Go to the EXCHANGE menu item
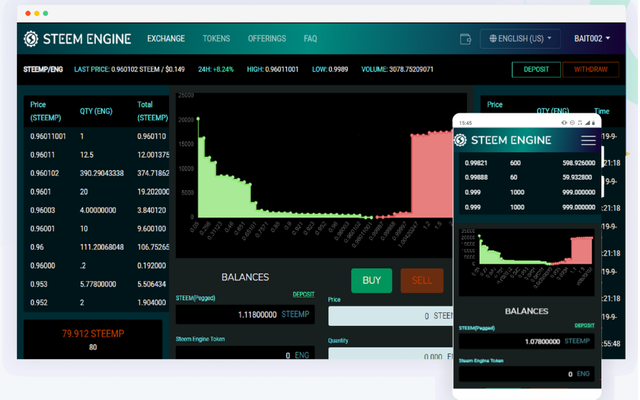Viewport: 640px width, 400px height. point(166,39)
